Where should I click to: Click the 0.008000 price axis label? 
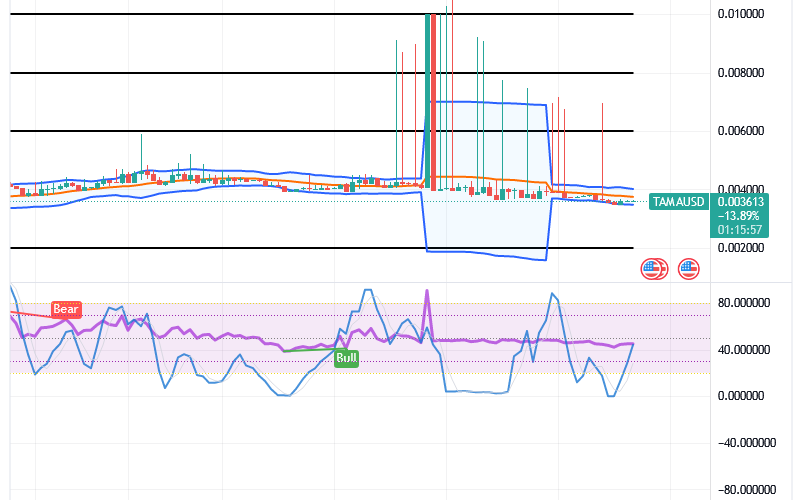coord(741,73)
